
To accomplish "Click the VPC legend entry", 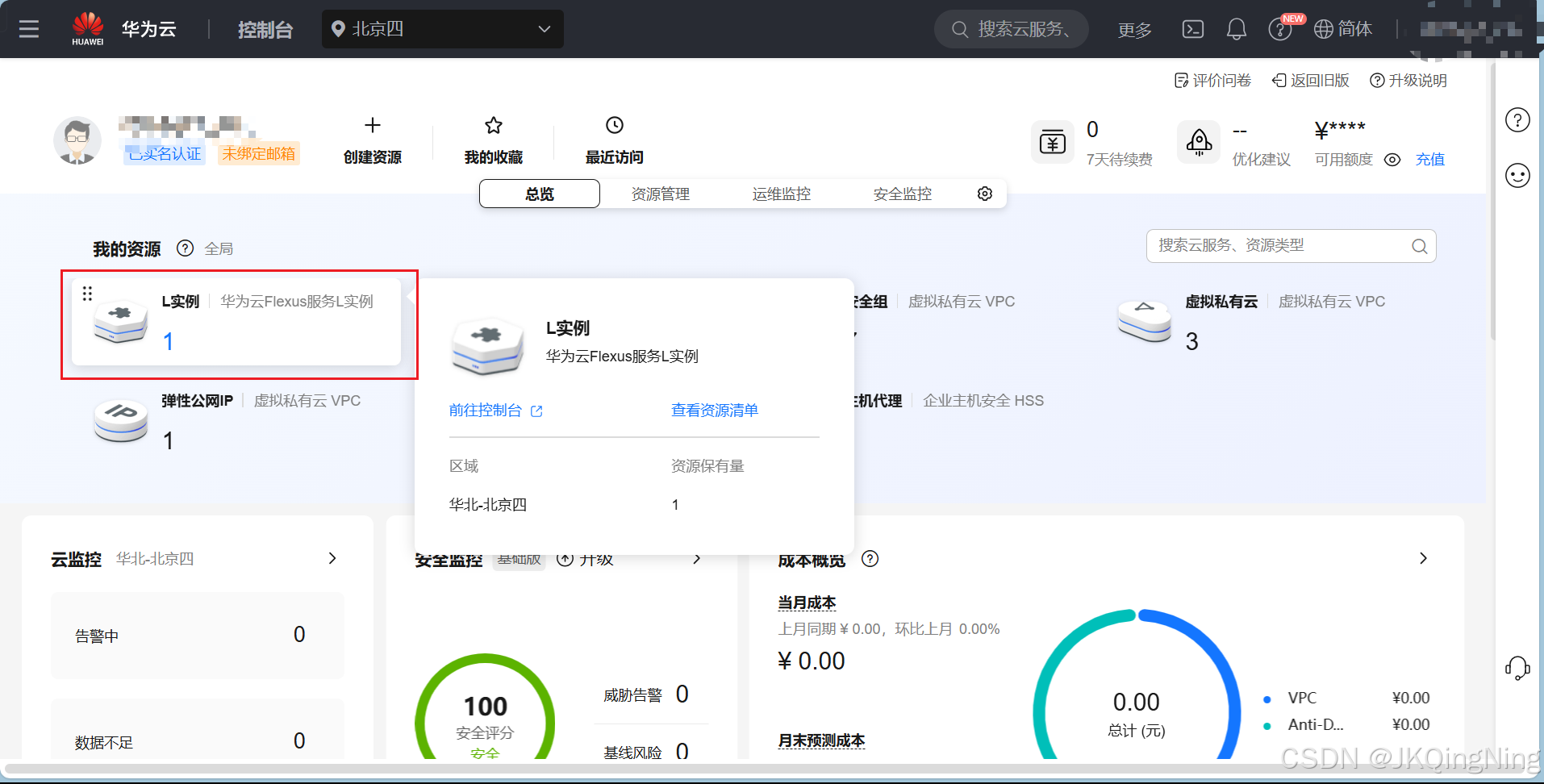I will click(1346, 699).
